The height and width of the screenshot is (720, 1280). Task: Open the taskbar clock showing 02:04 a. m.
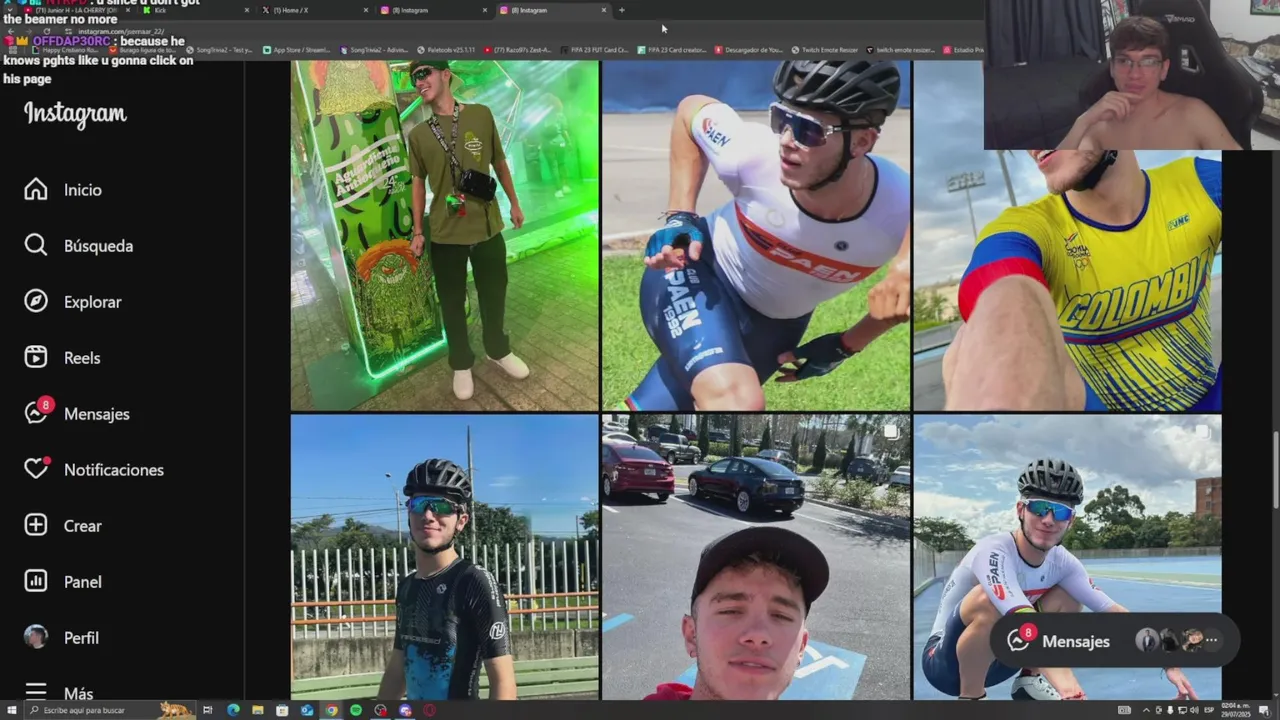point(1236,710)
